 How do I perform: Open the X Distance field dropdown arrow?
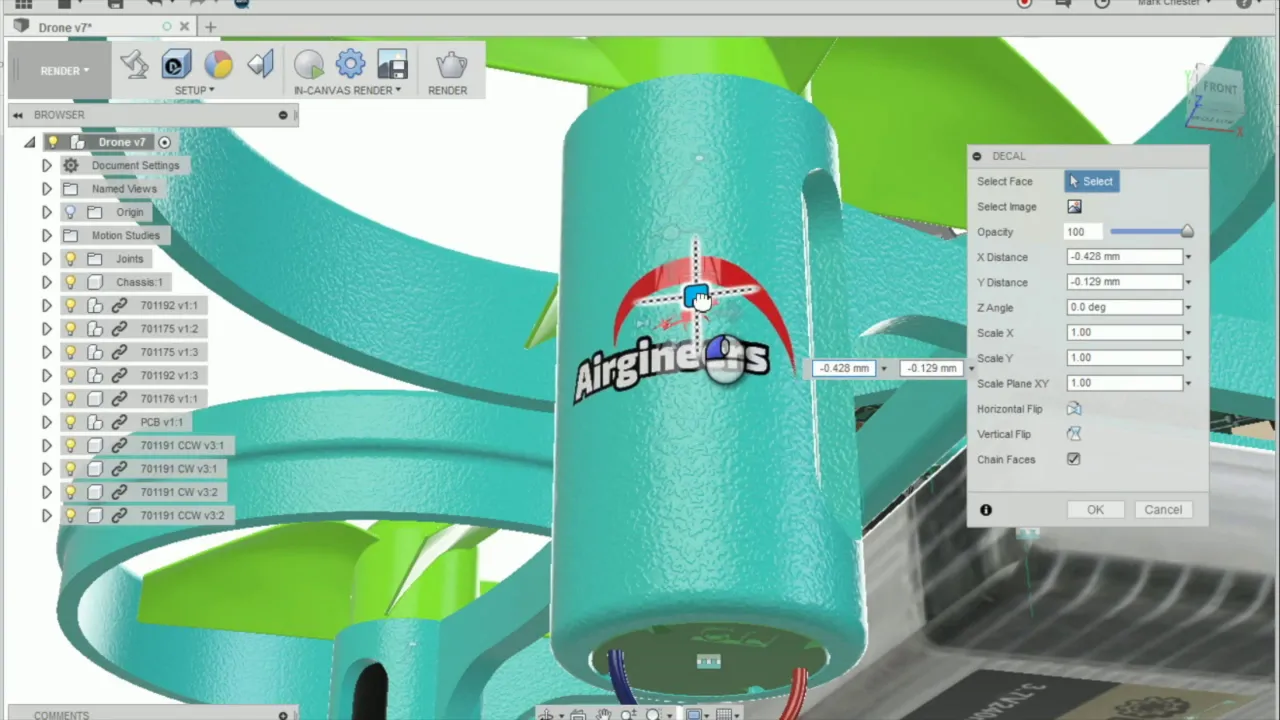point(1188,257)
